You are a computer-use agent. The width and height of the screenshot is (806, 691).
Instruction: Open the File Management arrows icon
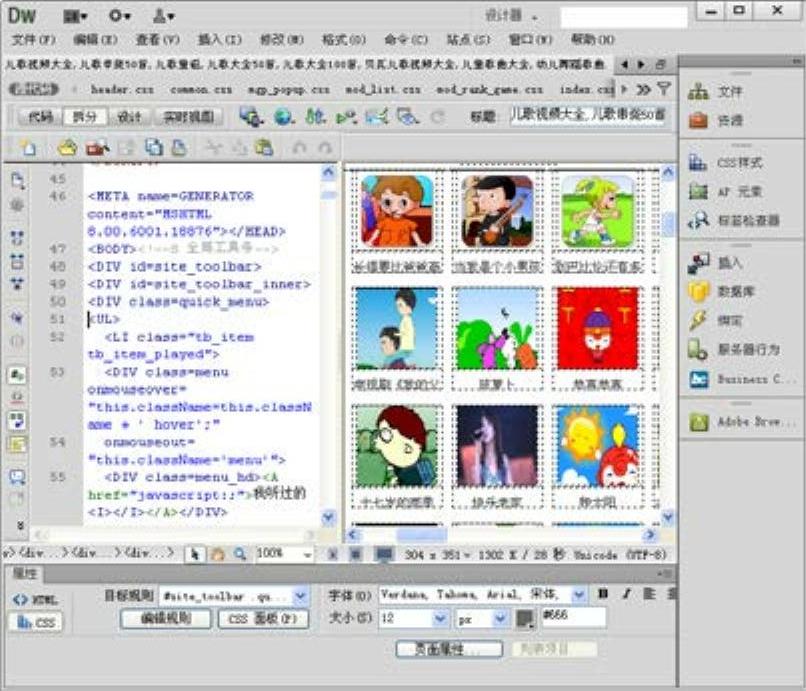pos(315,117)
